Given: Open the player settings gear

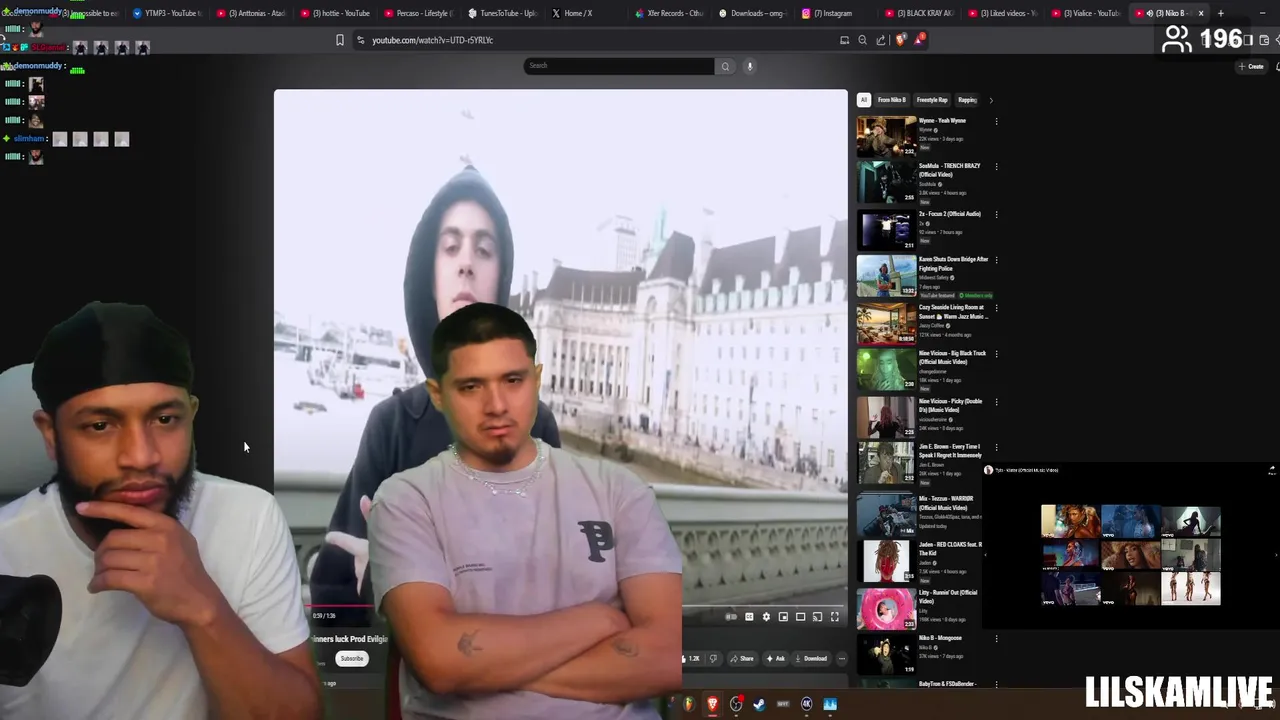Looking at the screenshot, I should point(766,617).
